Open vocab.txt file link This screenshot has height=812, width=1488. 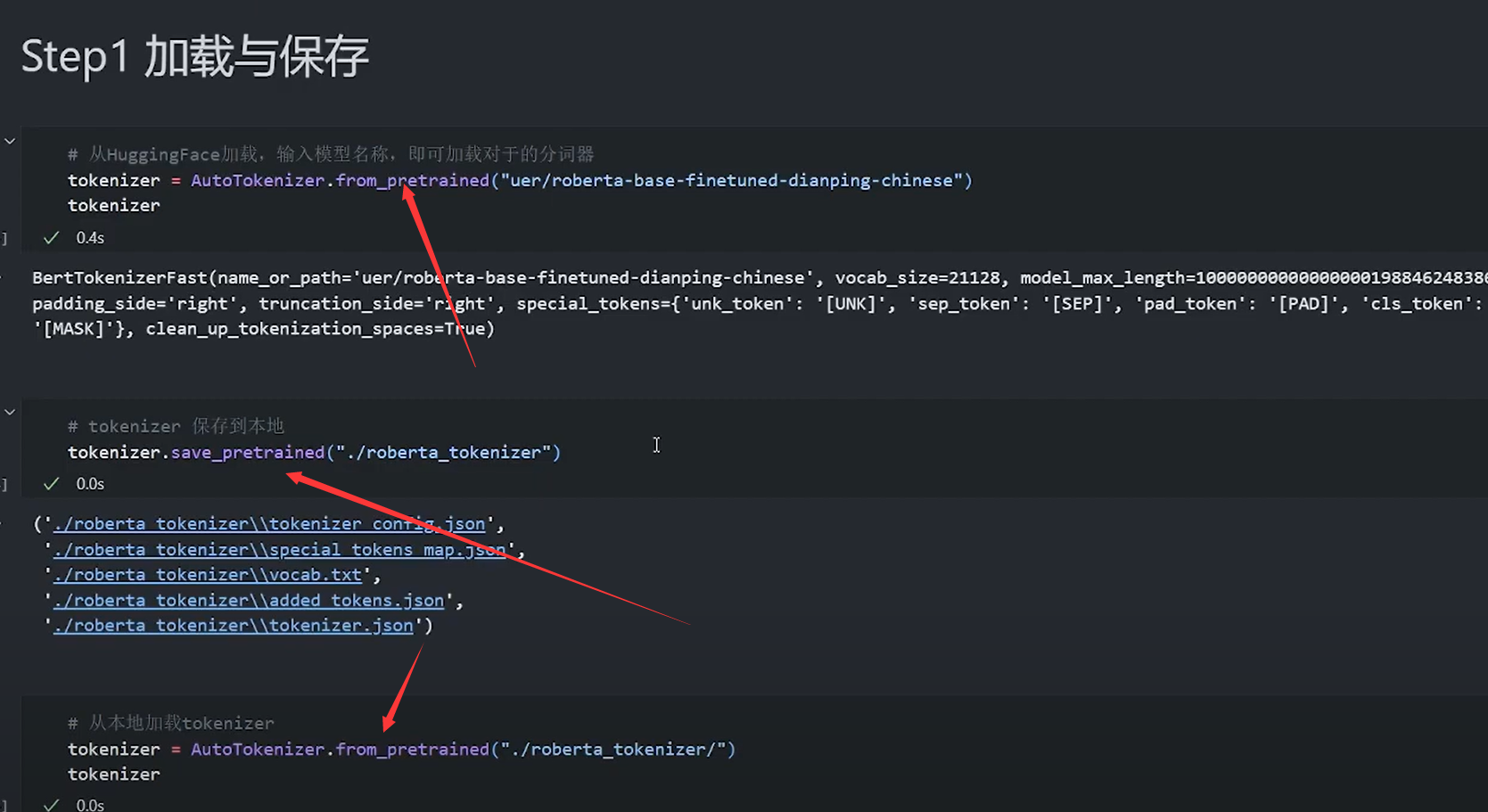click(x=208, y=575)
